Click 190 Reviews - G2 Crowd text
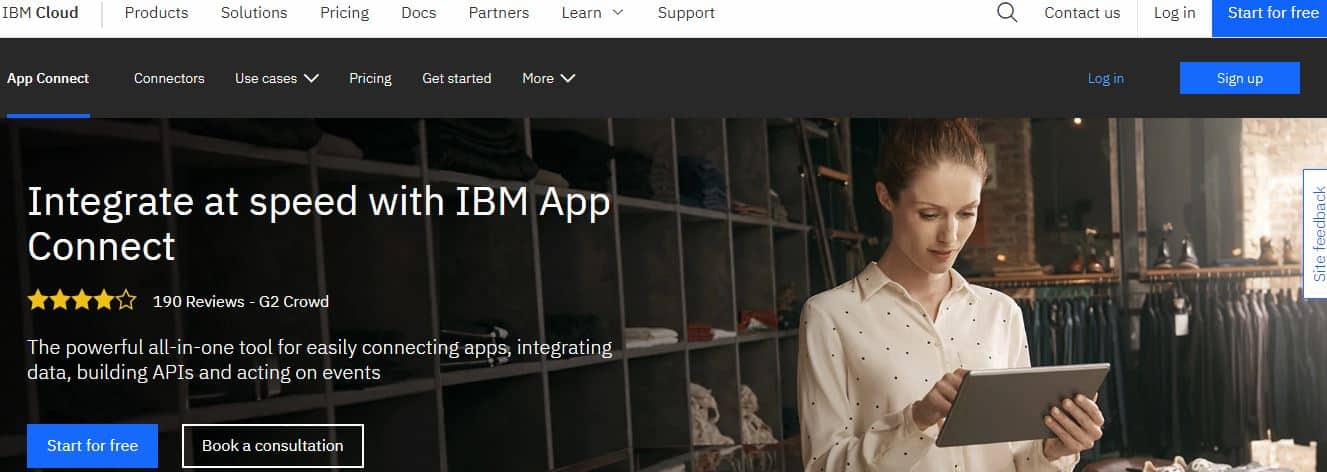Viewport: 1327px width, 472px height. click(x=241, y=301)
